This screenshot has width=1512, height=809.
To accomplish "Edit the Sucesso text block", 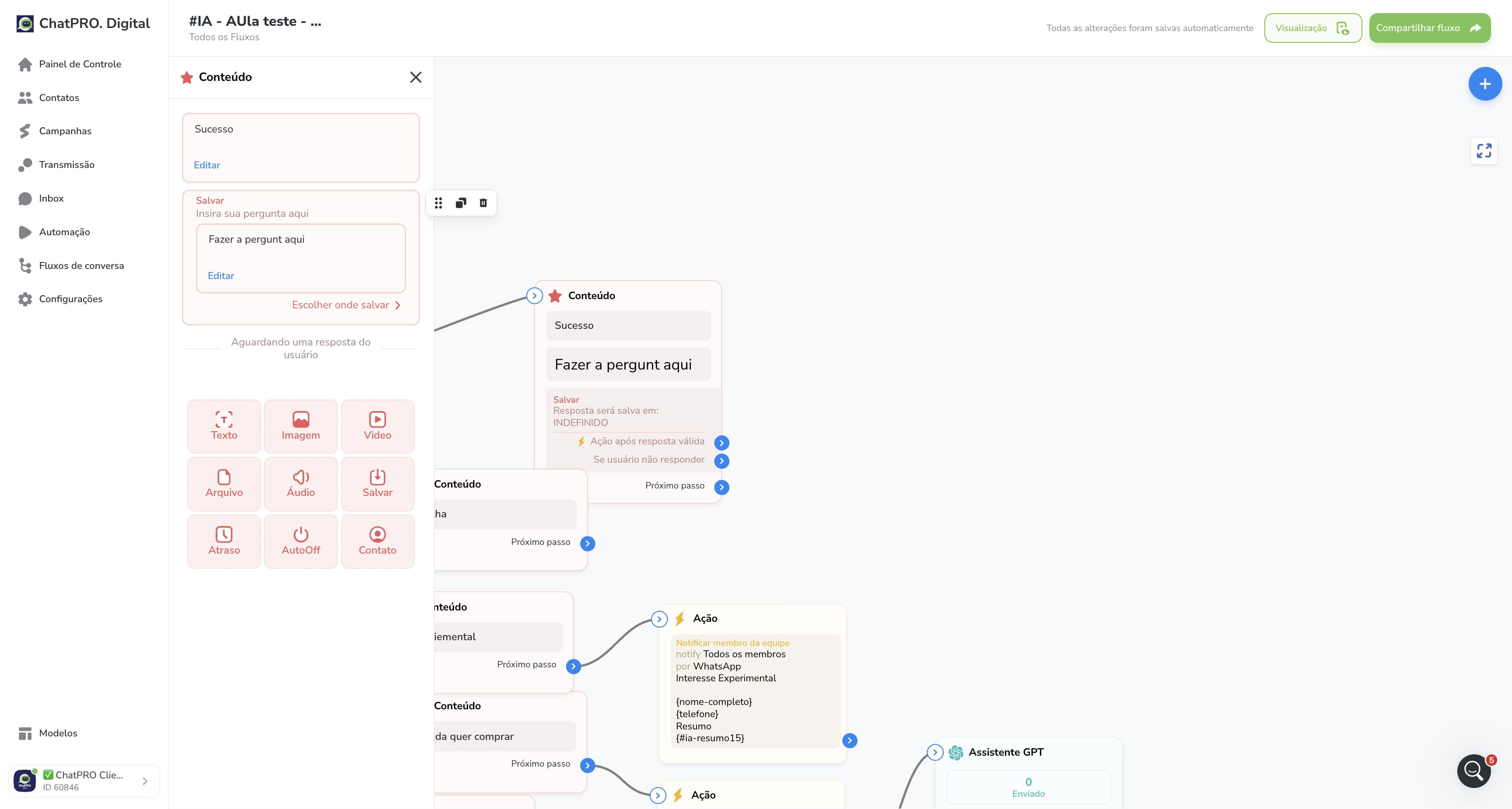I will 206,165.
